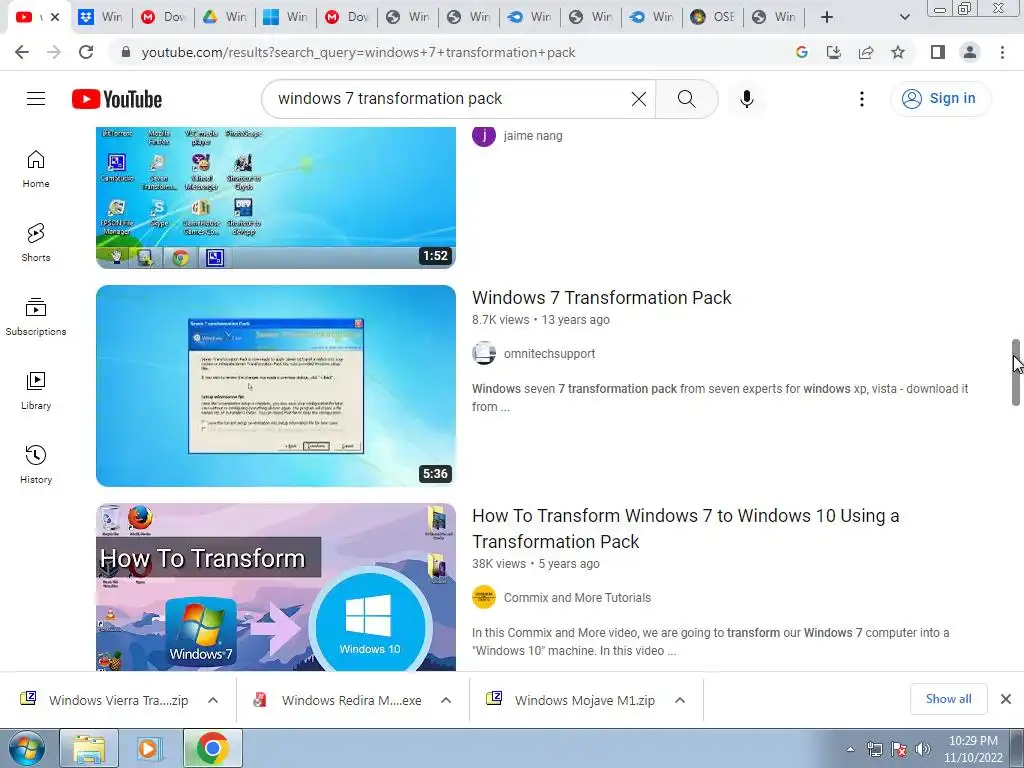Toggle the Chrome side panel
The height and width of the screenshot is (768, 1024).
[938, 52]
